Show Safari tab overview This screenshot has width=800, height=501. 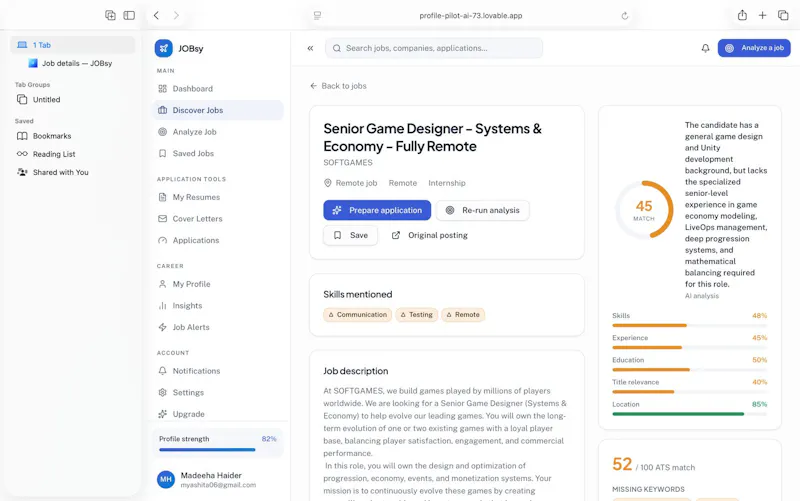point(783,15)
